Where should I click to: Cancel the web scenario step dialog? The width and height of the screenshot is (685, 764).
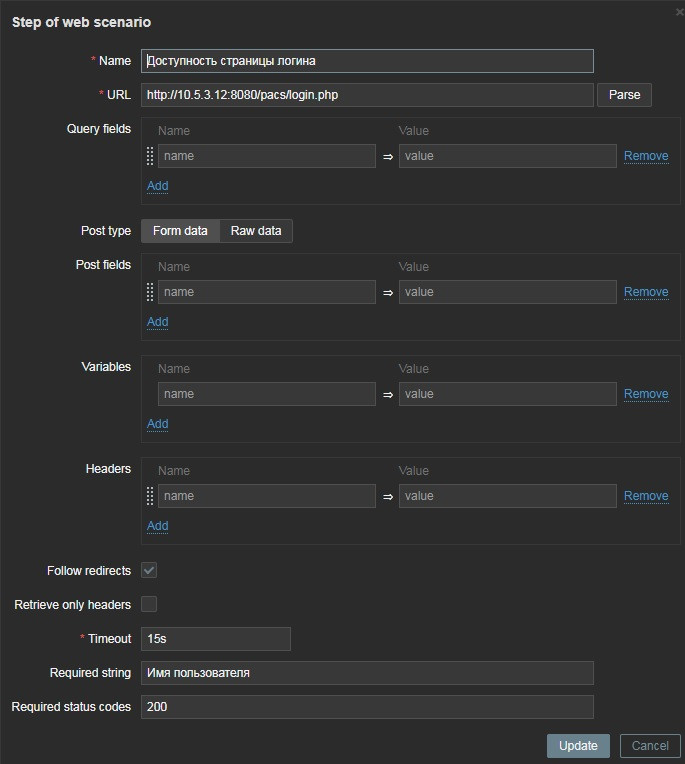650,746
